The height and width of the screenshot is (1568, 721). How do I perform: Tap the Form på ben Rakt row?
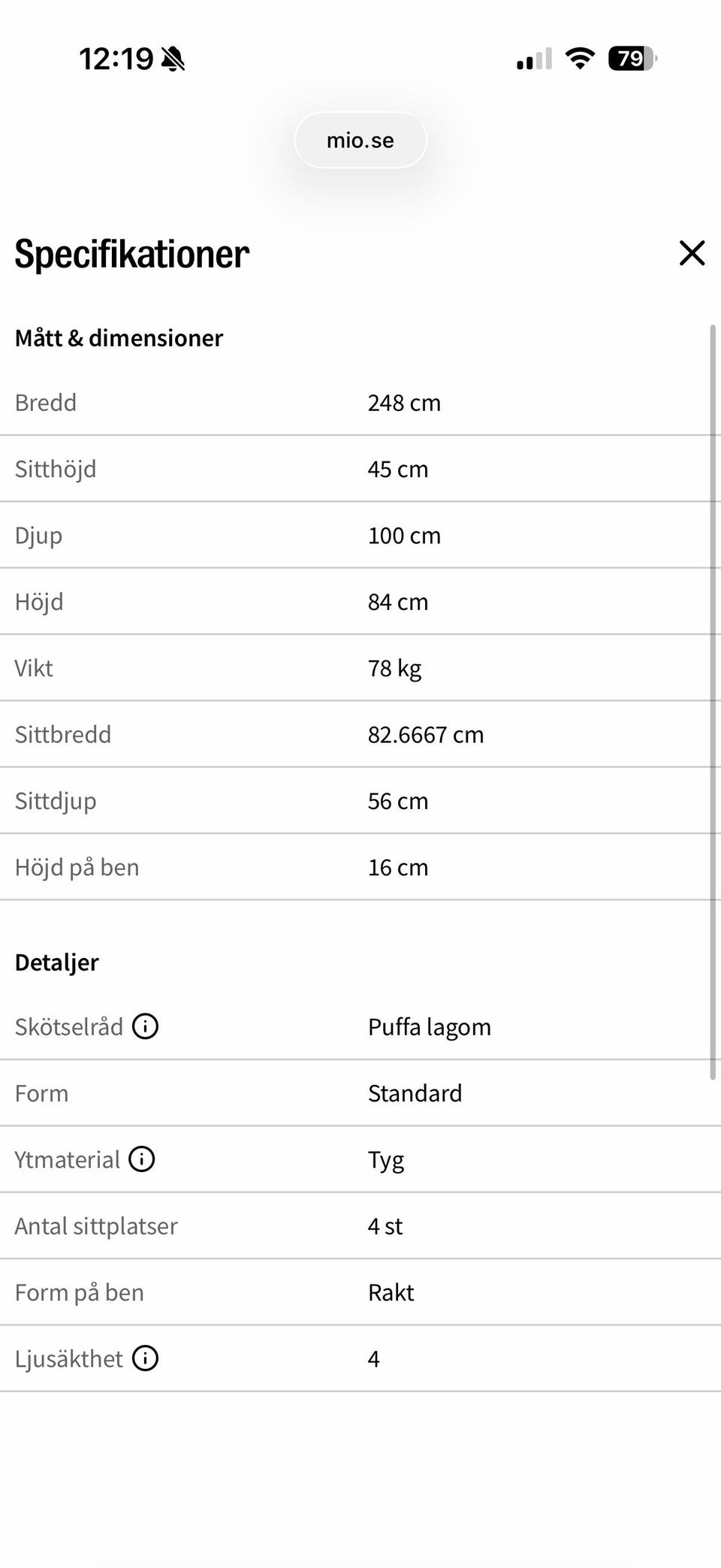[360, 1292]
